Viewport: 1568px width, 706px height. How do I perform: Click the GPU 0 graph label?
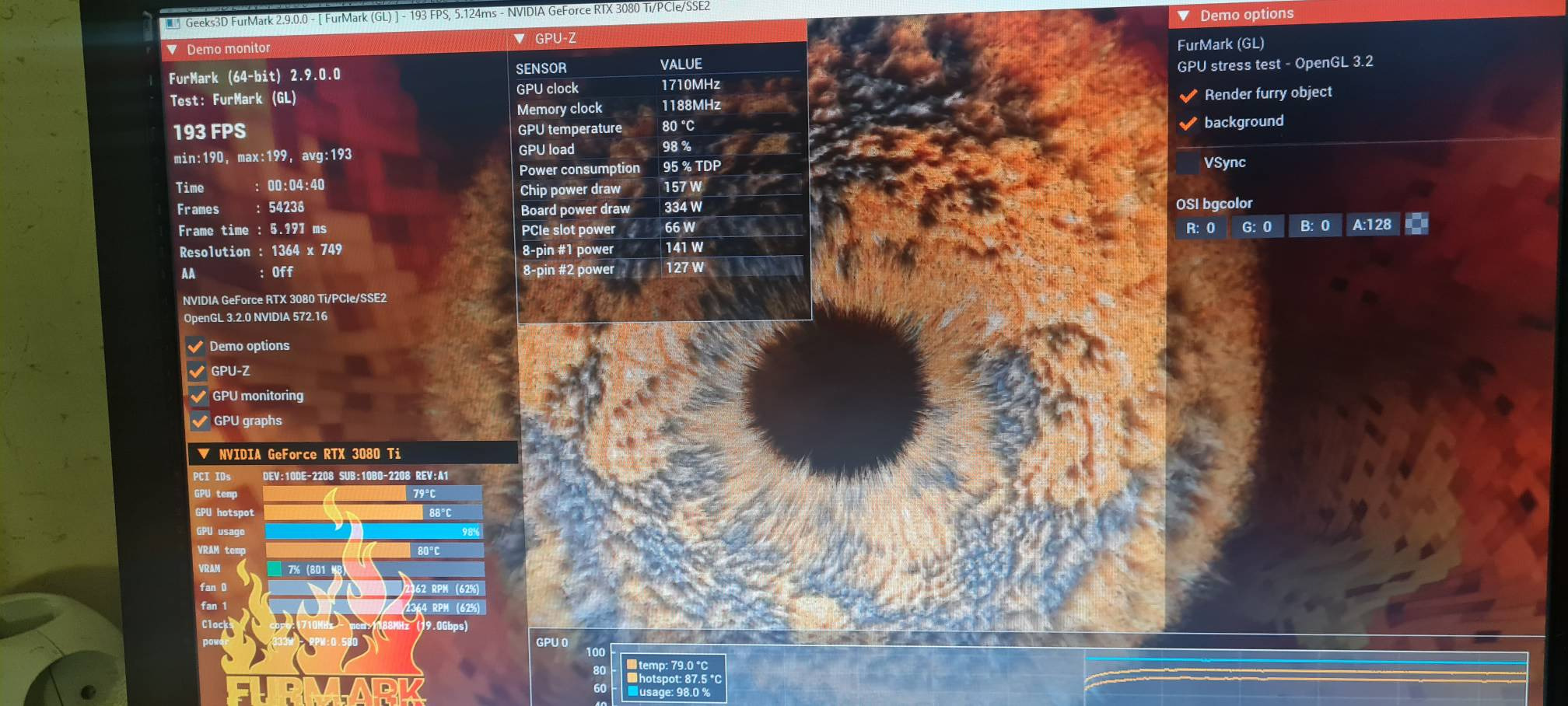(x=552, y=643)
